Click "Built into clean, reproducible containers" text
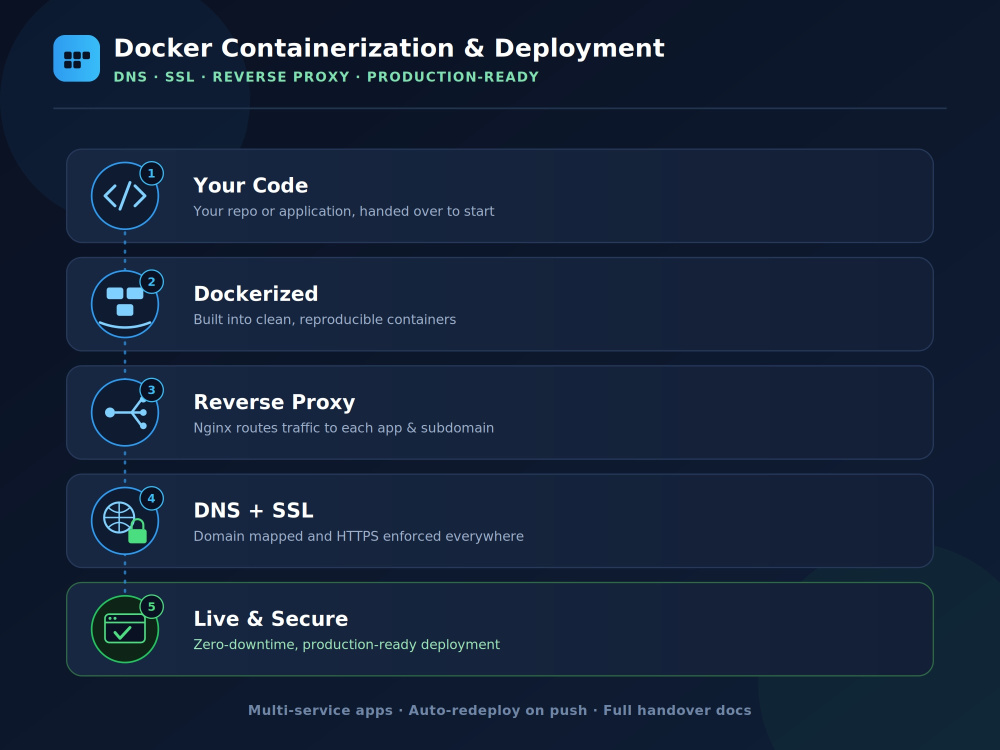This screenshot has height=750, width=1000. pyautogui.click(x=325, y=320)
